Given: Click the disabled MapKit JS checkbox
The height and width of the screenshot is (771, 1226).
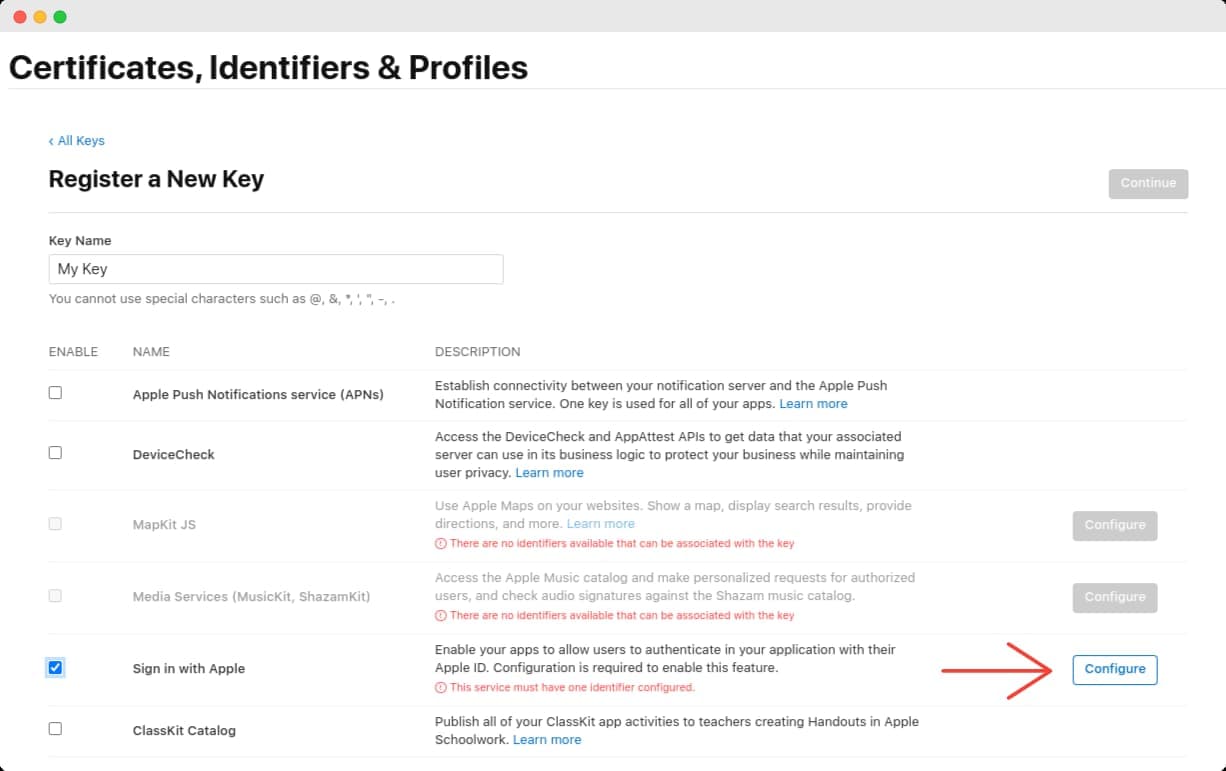Looking at the screenshot, I should 55,524.
